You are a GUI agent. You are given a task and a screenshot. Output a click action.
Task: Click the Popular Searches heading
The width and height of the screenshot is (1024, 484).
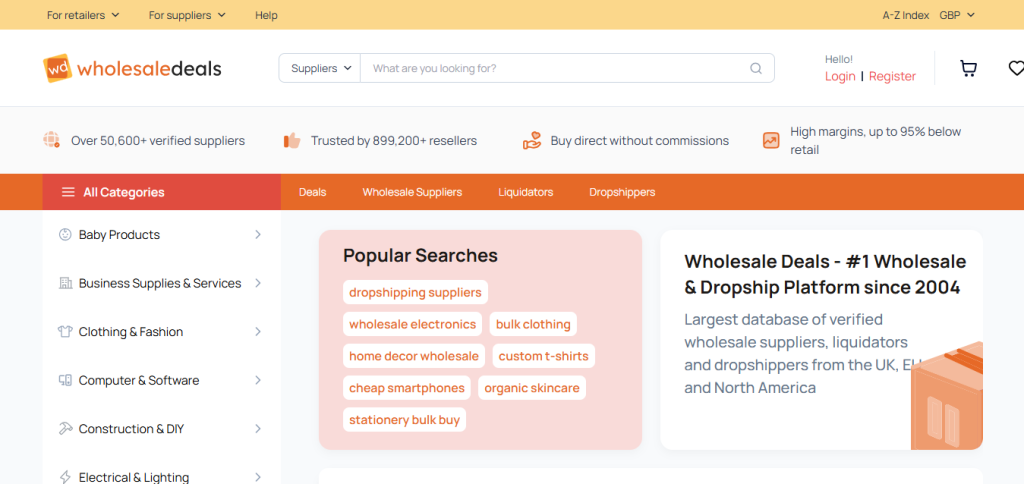[x=420, y=255]
